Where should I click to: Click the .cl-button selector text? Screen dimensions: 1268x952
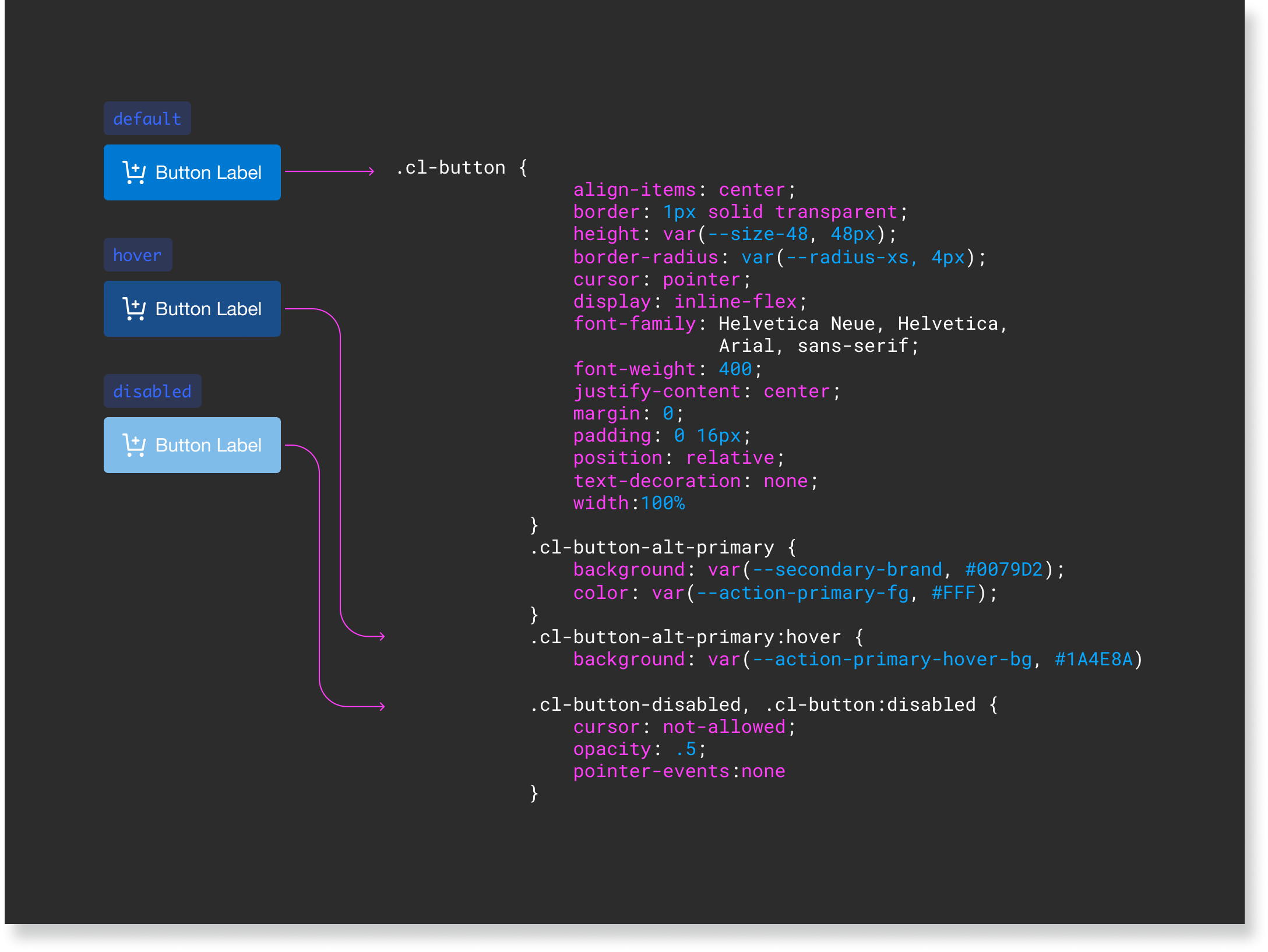[450, 168]
